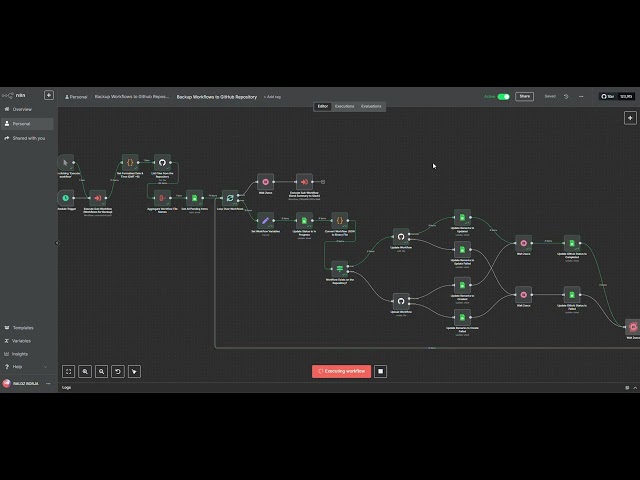
Task: Toggle the Active workflow switch
Action: pyautogui.click(x=504, y=97)
